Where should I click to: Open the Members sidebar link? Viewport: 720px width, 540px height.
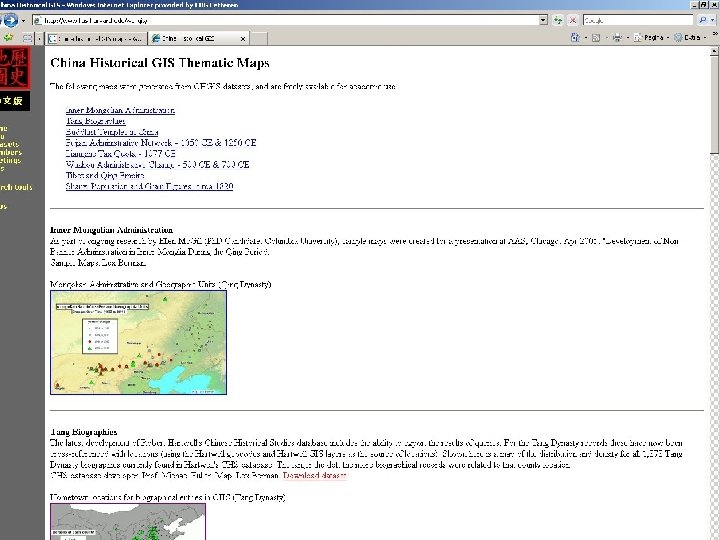coord(11,152)
